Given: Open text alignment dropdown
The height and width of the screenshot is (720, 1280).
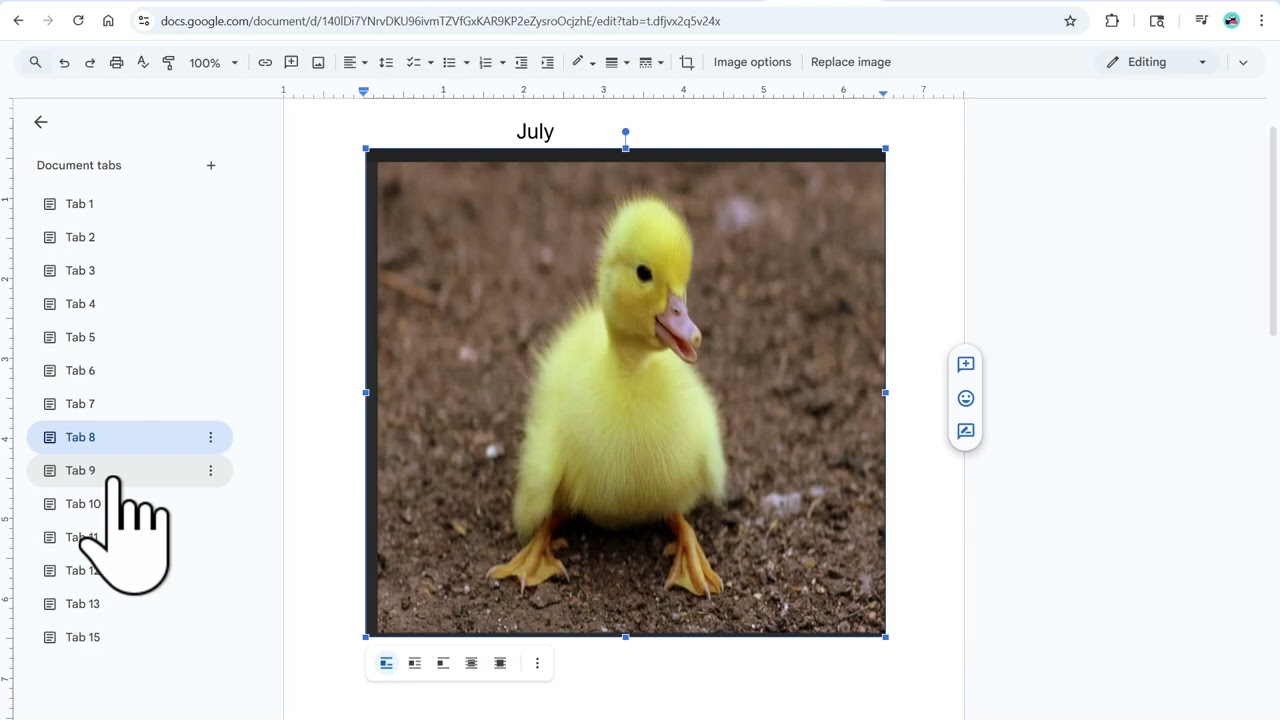Looking at the screenshot, I should tap(355, 62).
